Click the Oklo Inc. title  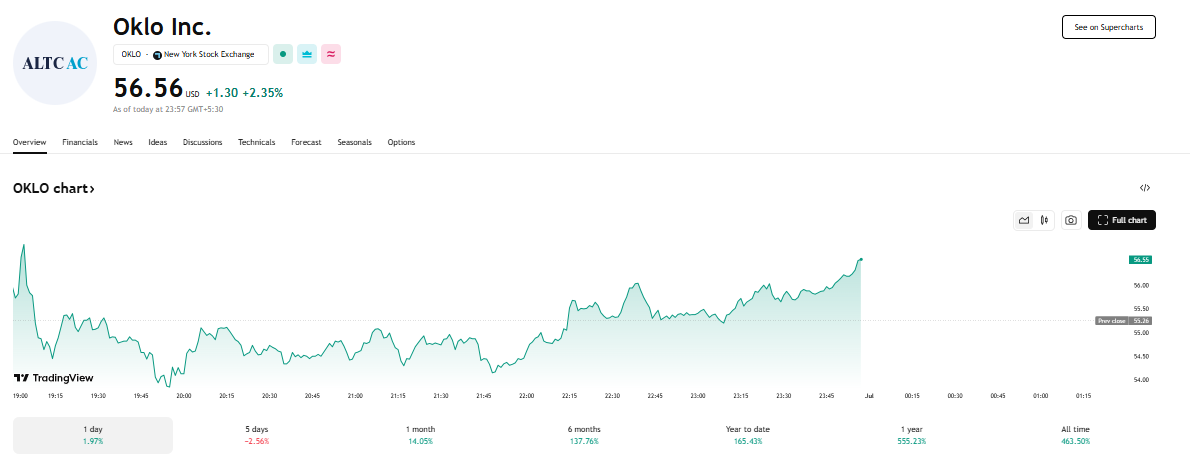pos(162,27)
